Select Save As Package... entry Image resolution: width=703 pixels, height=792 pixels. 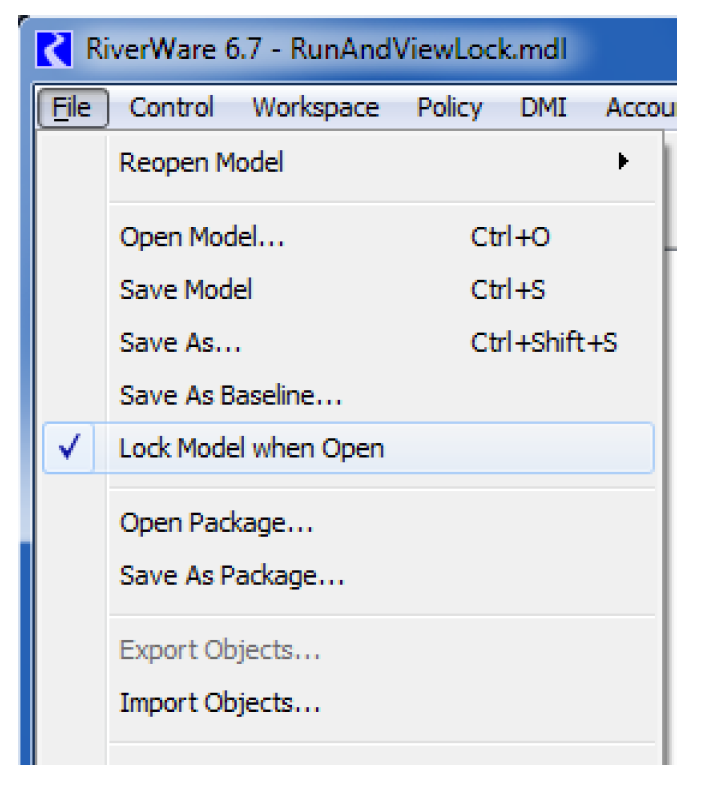tap(232, 576)
